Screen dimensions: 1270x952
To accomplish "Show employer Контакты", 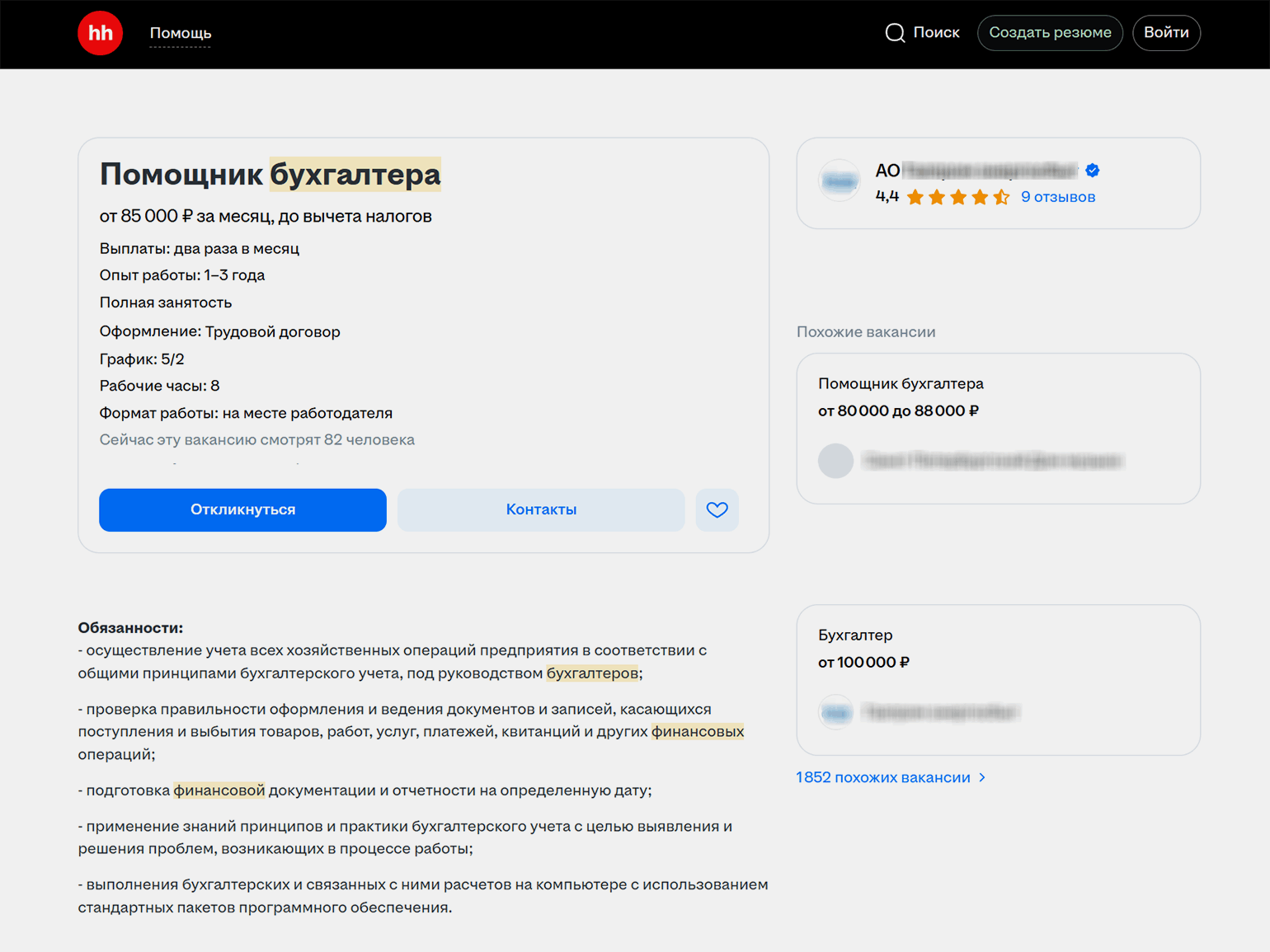I will 541,509.
